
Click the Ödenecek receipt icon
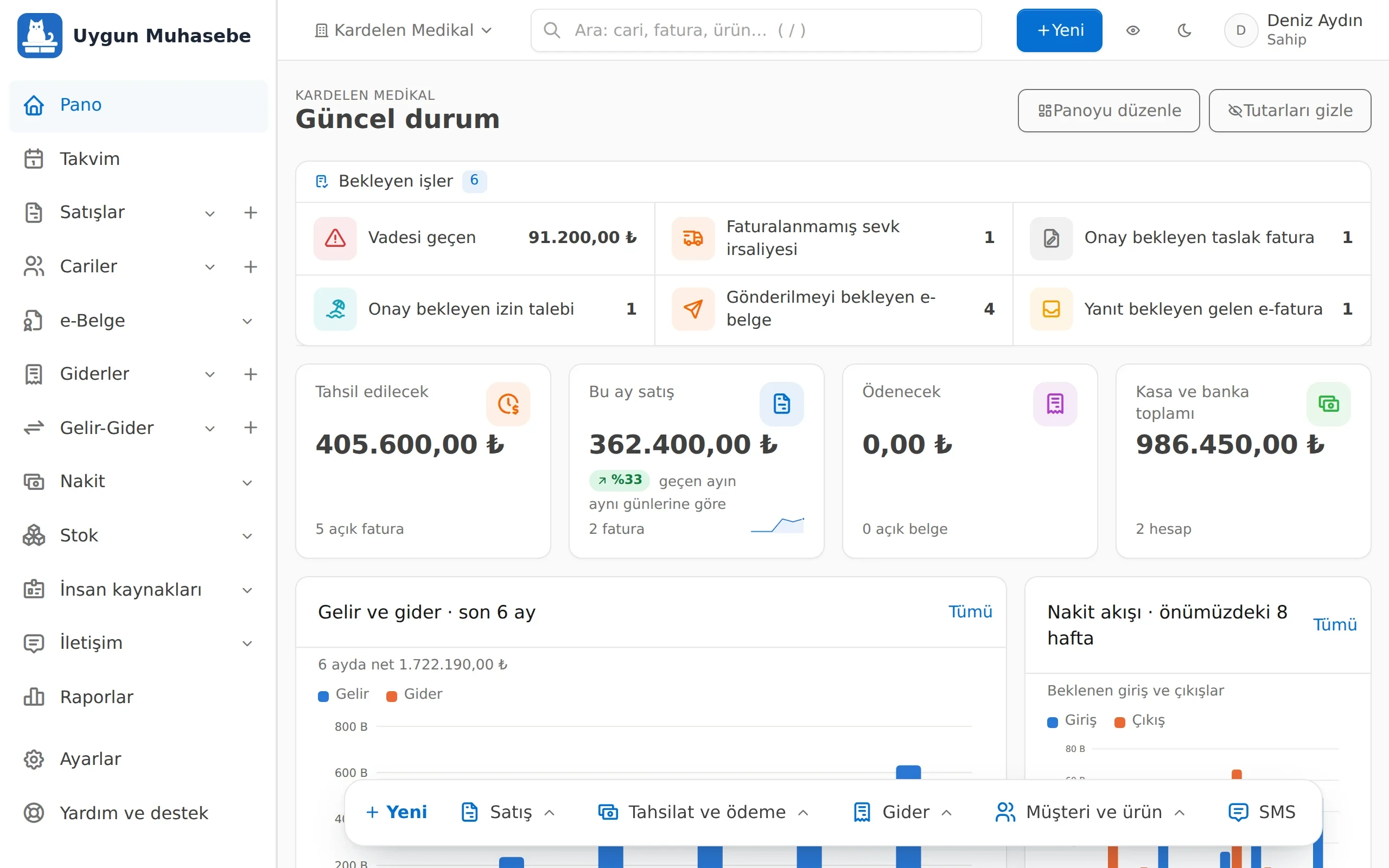pyautogui.click(x=1055, y=404)
